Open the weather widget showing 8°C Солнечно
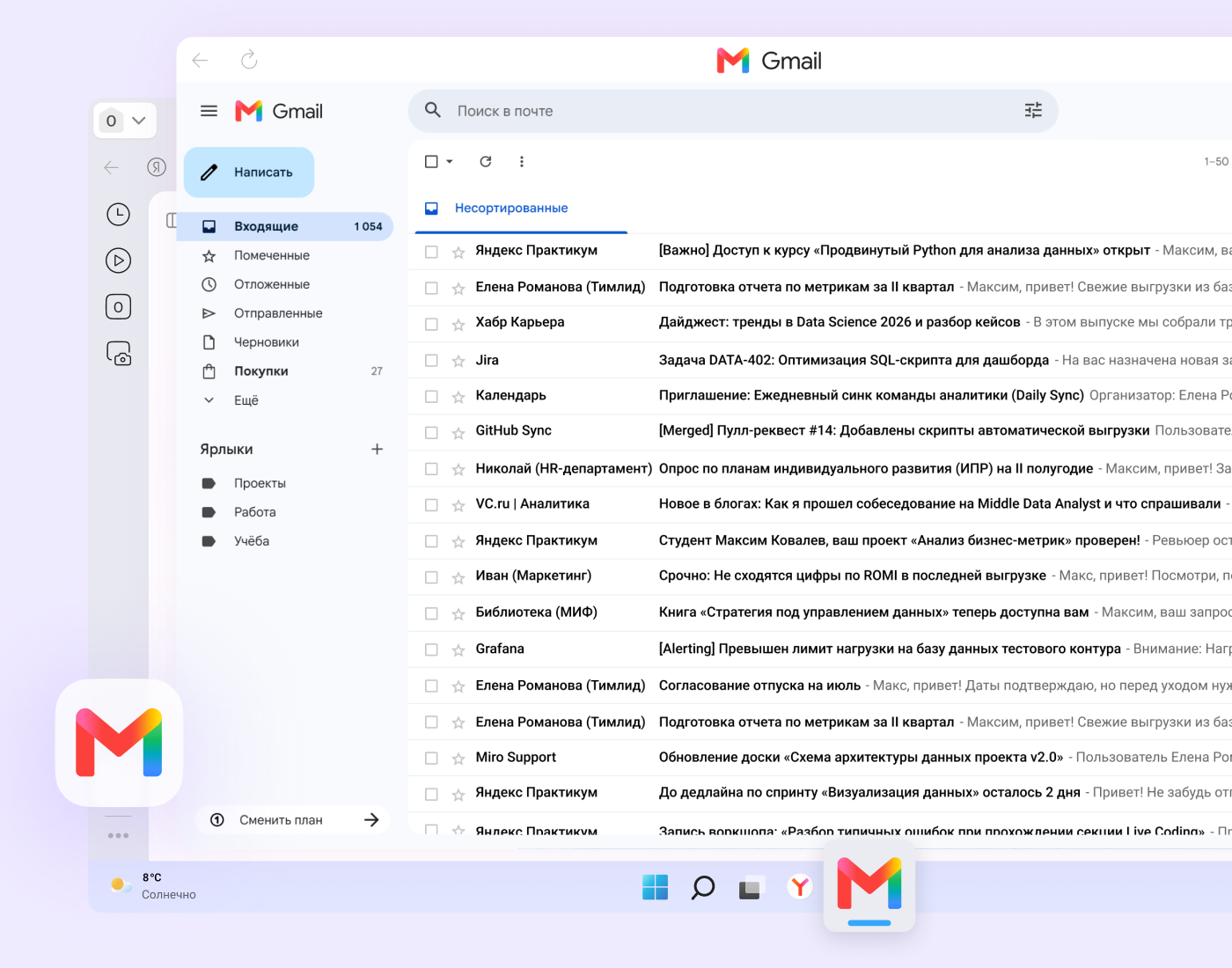The image size is (1232, 968). (x=153, y=886)
